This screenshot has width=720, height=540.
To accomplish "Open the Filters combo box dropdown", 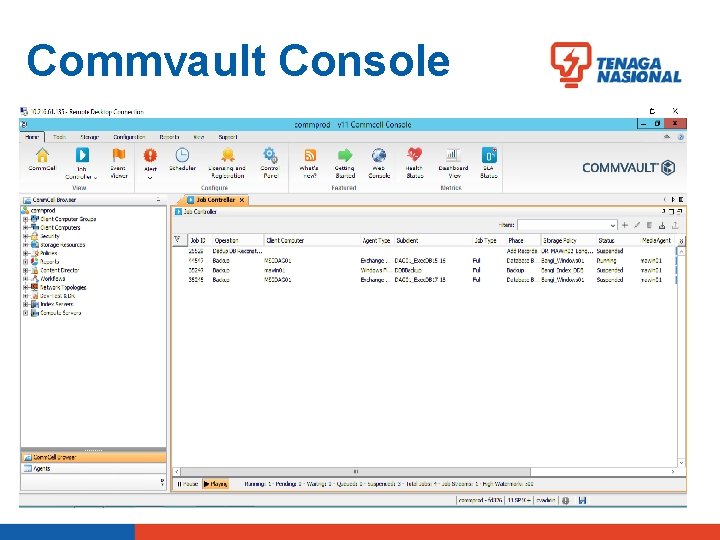I will point(613,225).
